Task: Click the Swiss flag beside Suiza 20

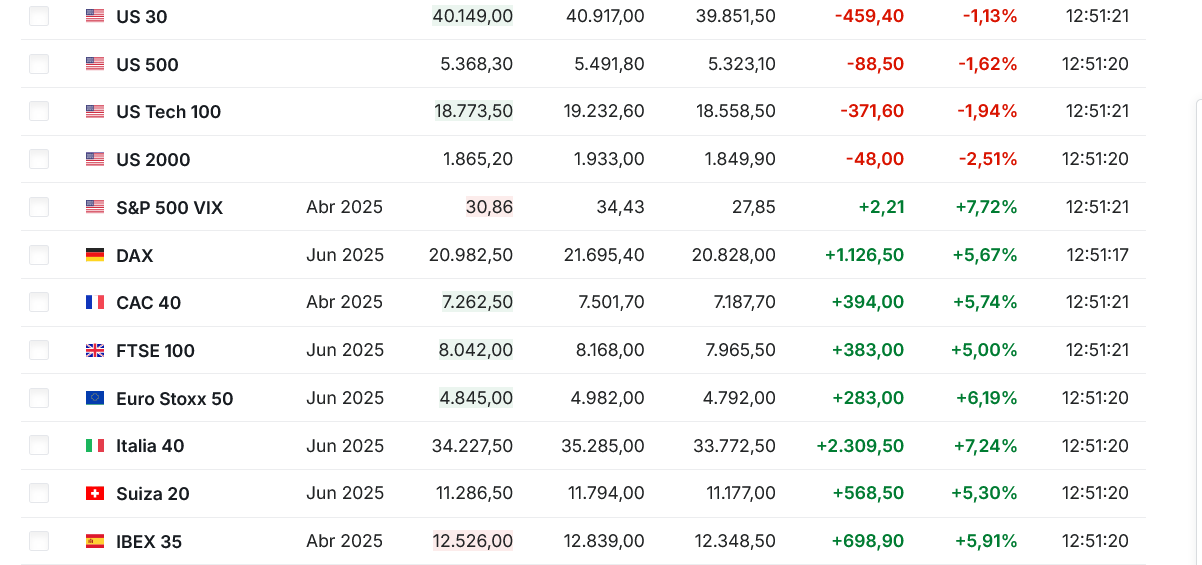Action: (x=95, y=493)
